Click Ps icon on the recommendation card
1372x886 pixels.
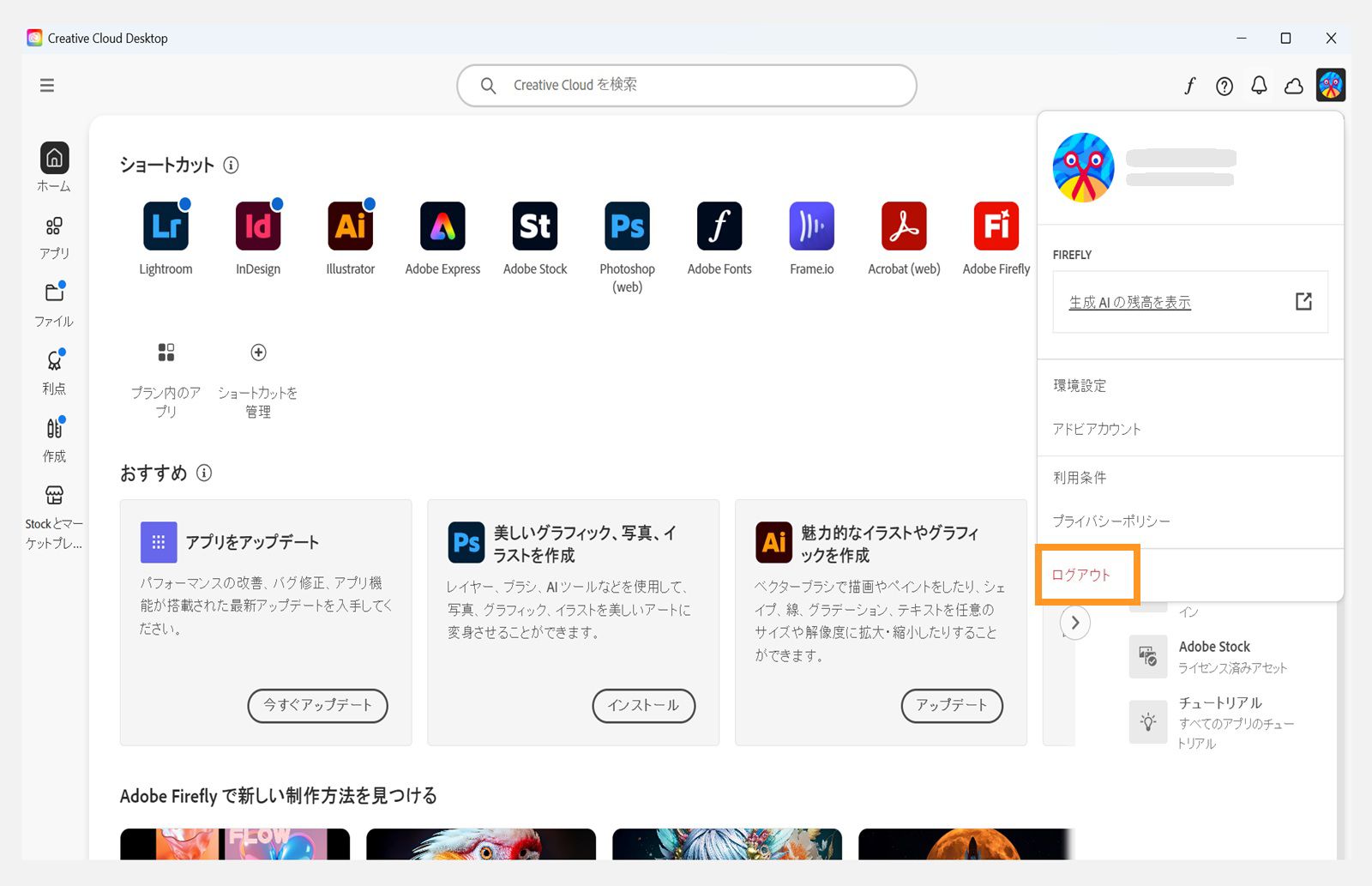466,543
